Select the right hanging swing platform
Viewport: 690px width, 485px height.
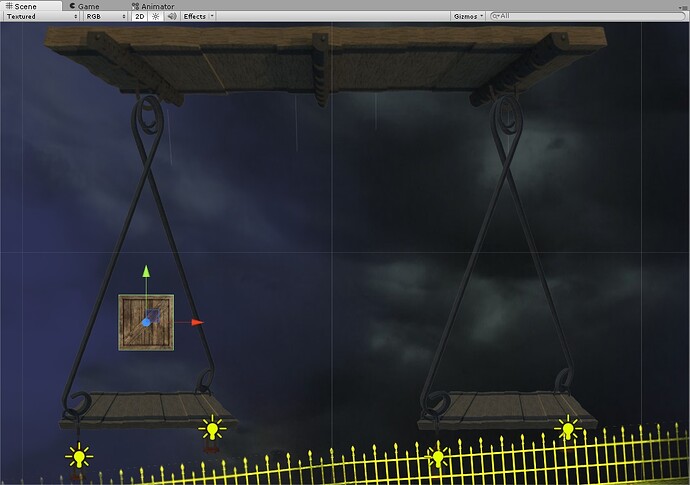[x=506, y=410]
